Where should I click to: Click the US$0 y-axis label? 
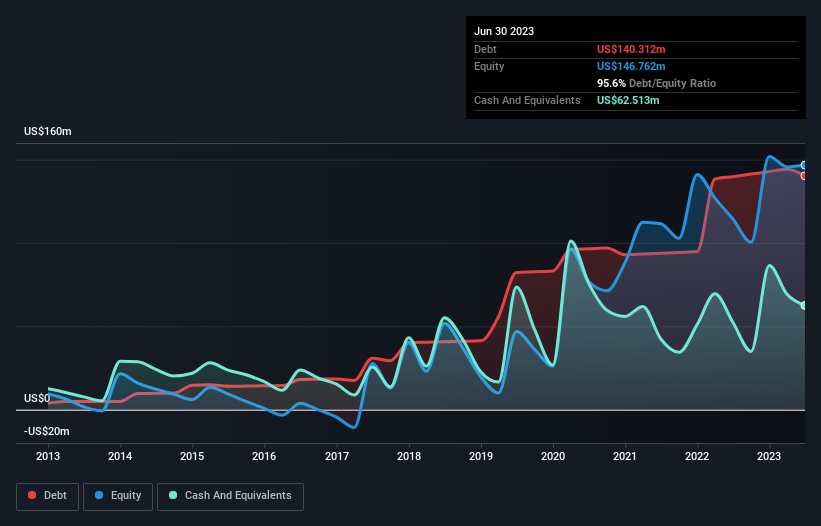pyautogui.click(x=36, y=398)
